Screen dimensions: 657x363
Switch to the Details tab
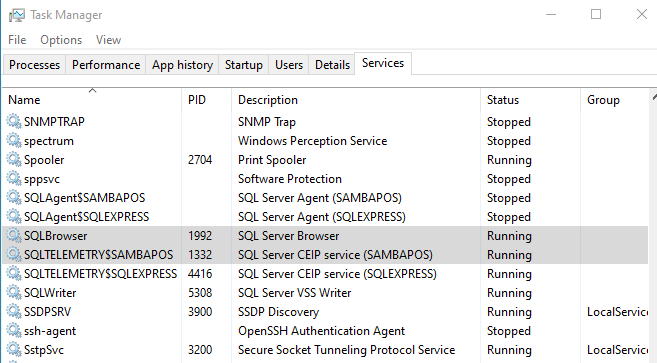pyautogui.click(x=332, y=65)
